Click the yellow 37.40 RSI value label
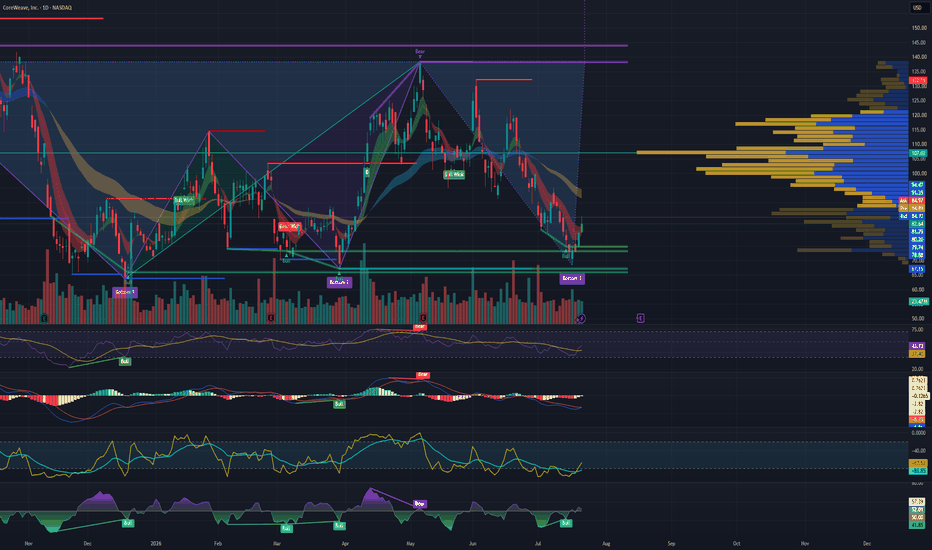The image size is (932, 550). pos(917,354)
